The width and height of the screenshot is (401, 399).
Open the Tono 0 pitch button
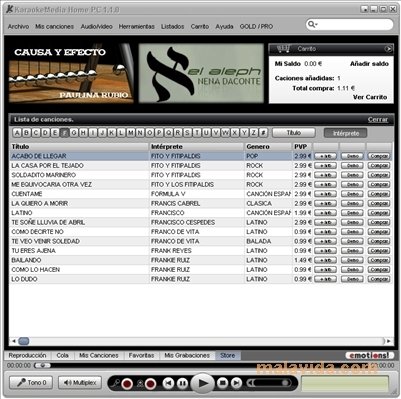31,383
